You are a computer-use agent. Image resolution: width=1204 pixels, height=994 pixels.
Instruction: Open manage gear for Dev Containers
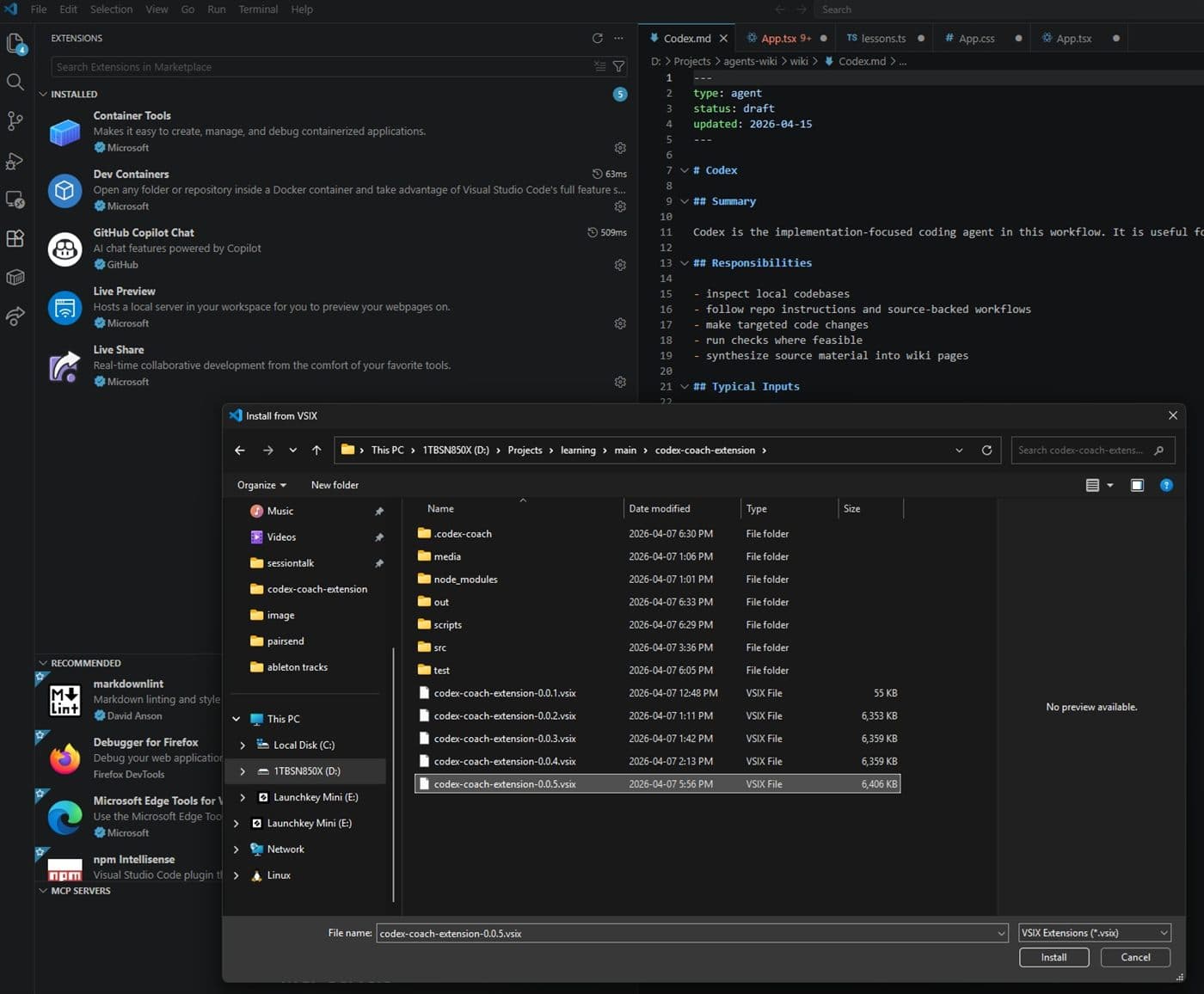tap(620, 206)
